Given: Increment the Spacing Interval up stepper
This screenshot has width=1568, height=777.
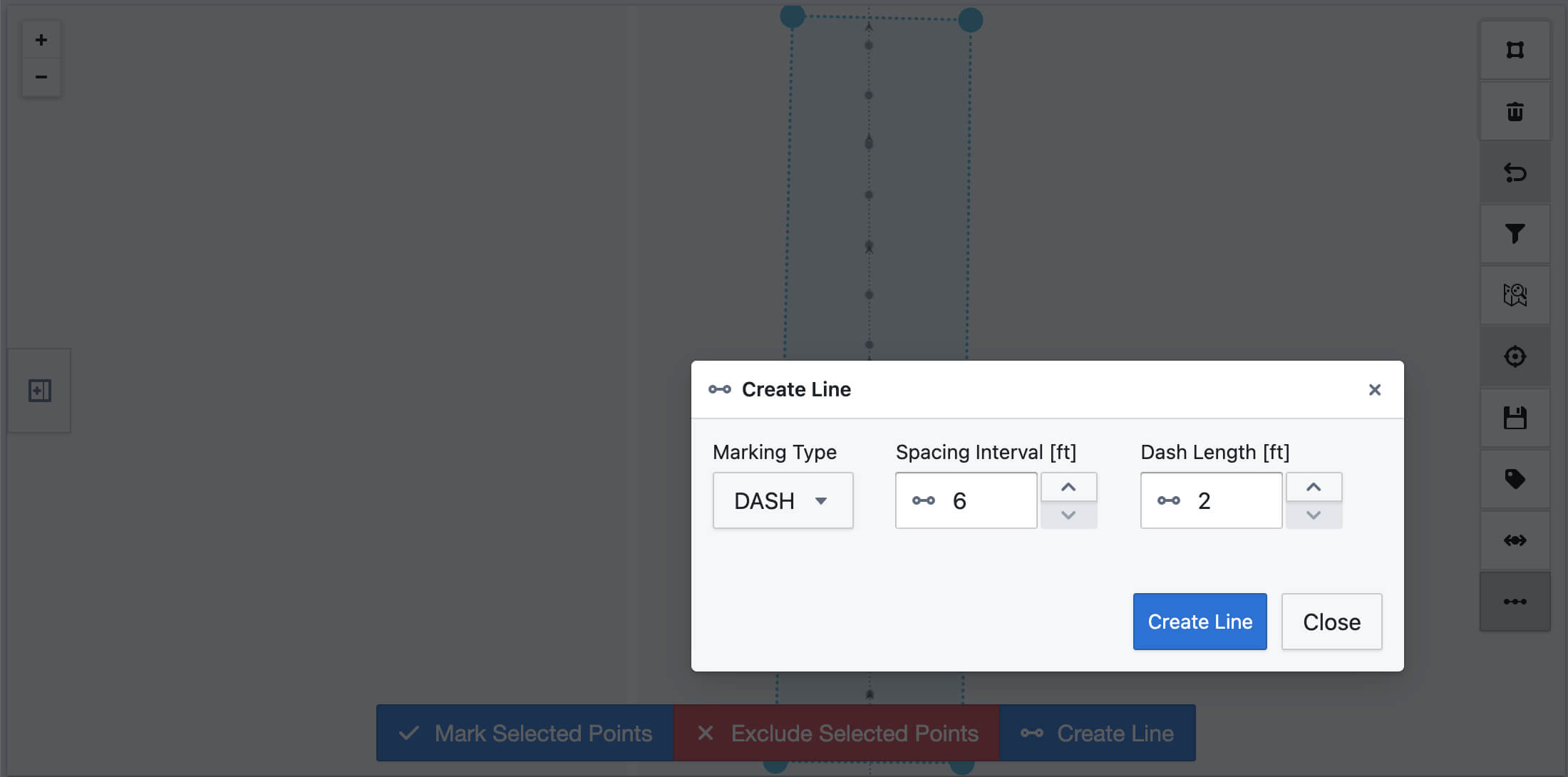Looking at the screenshot, I should coord(1069,487).
